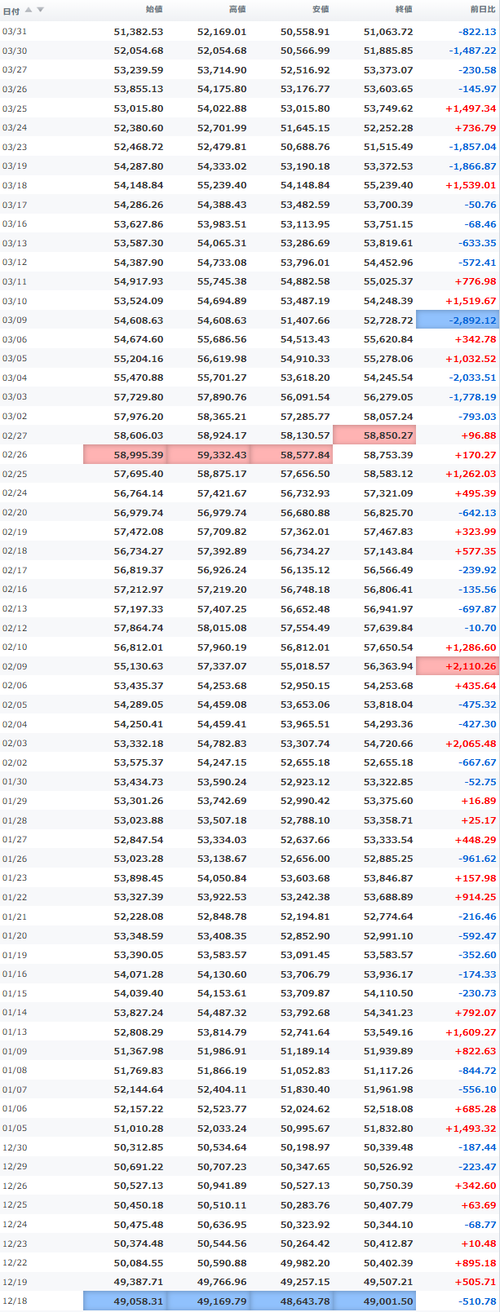Click the 日付 column header
The width and height of the screenshot is (500, 1312).
[x=9, y=10]
